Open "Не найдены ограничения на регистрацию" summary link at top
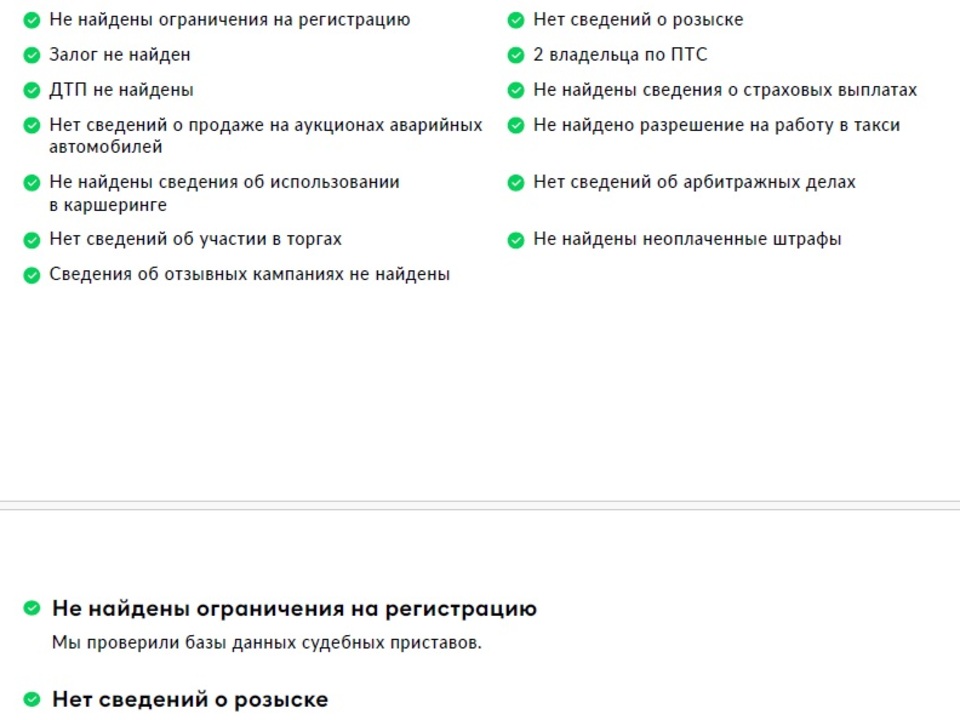The image size is (960, 720). click(x=229, y=20)
